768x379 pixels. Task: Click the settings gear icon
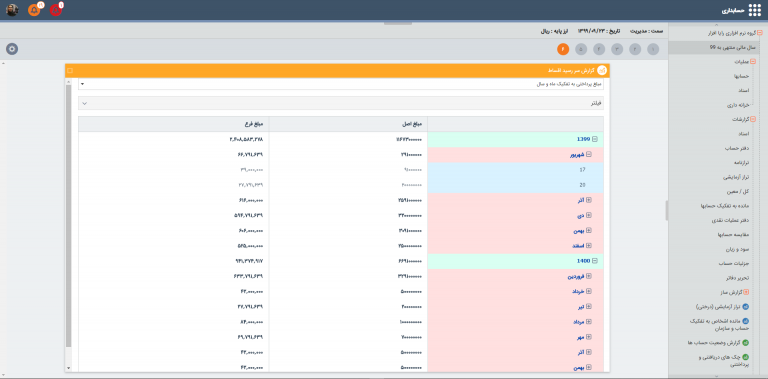pyautogui.click(x=12, y=49)
